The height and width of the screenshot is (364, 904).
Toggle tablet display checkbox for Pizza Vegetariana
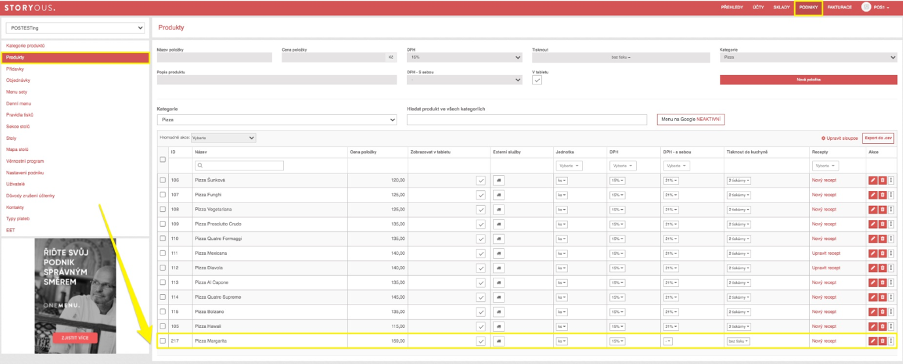[x=481, y=209]
